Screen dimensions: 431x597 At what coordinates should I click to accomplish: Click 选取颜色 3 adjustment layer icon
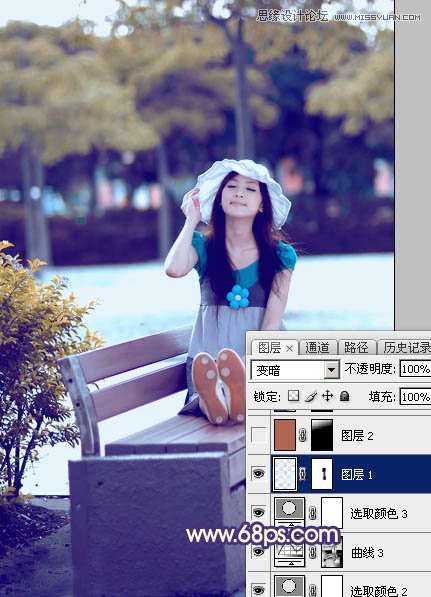pyautogui.click(x=290, y=512)
